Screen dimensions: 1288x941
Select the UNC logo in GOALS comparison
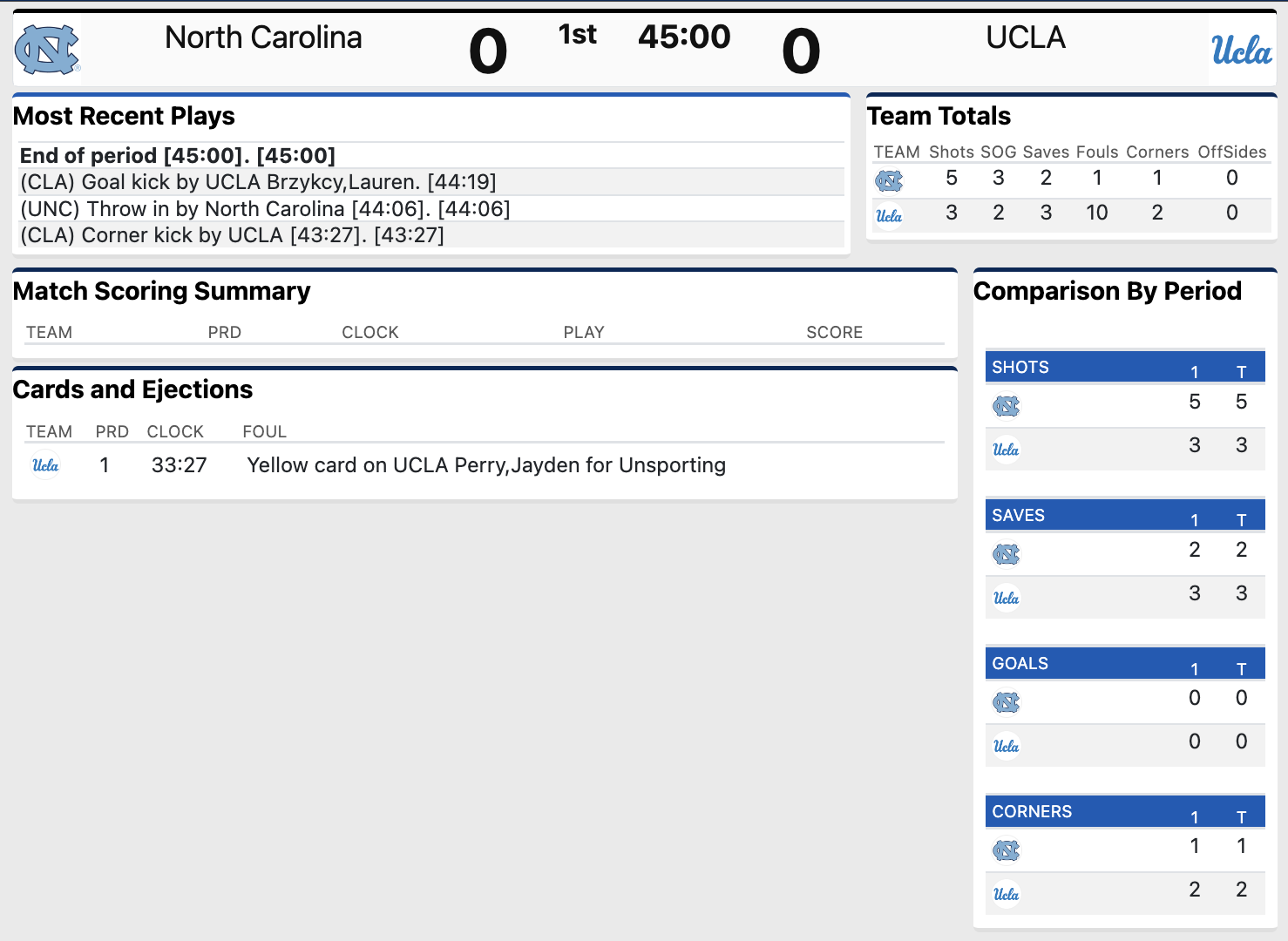pyautogui.click(x=1008, y=701)
